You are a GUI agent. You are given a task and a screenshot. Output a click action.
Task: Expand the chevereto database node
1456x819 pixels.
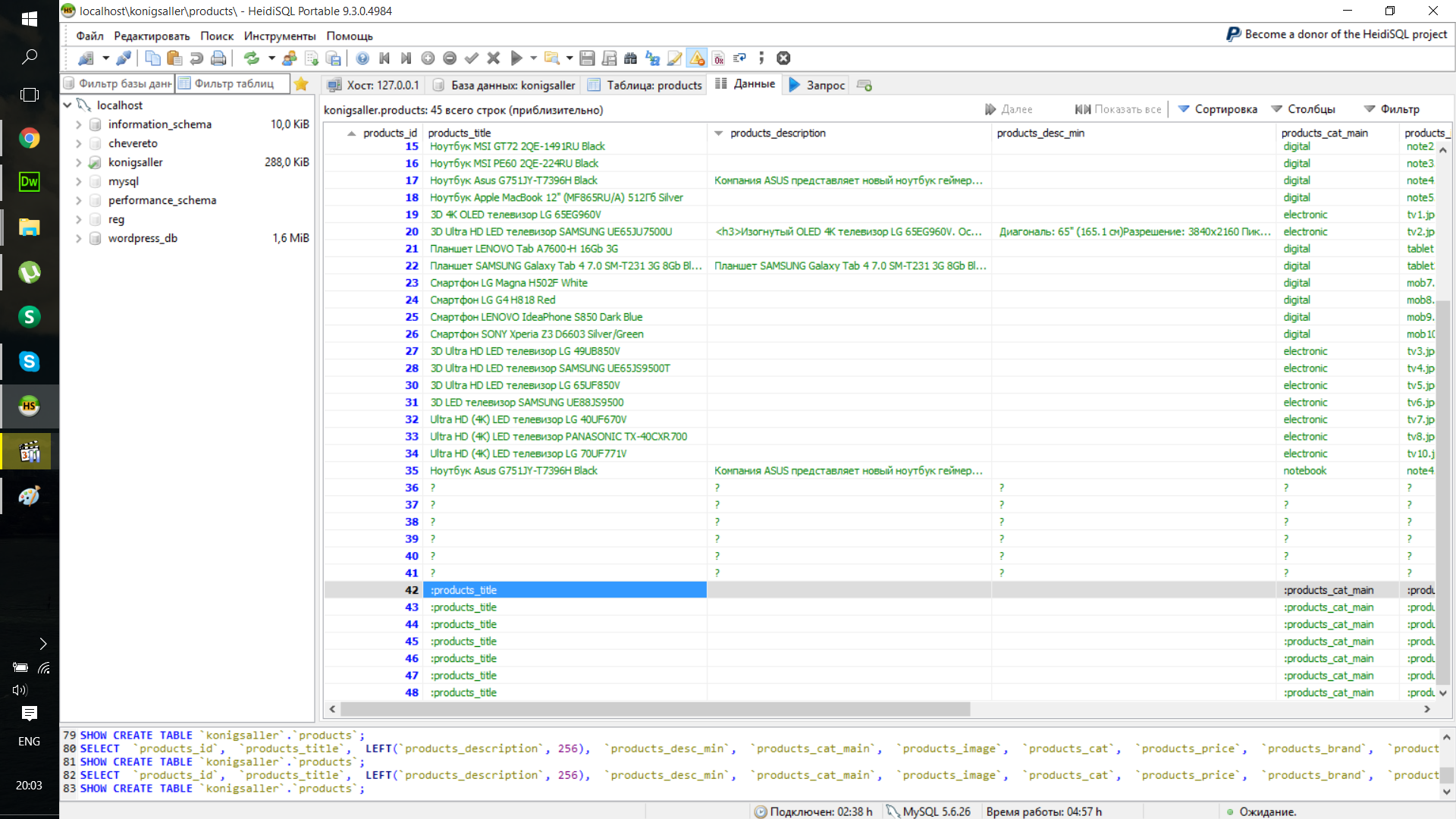(x=79, y=143)
